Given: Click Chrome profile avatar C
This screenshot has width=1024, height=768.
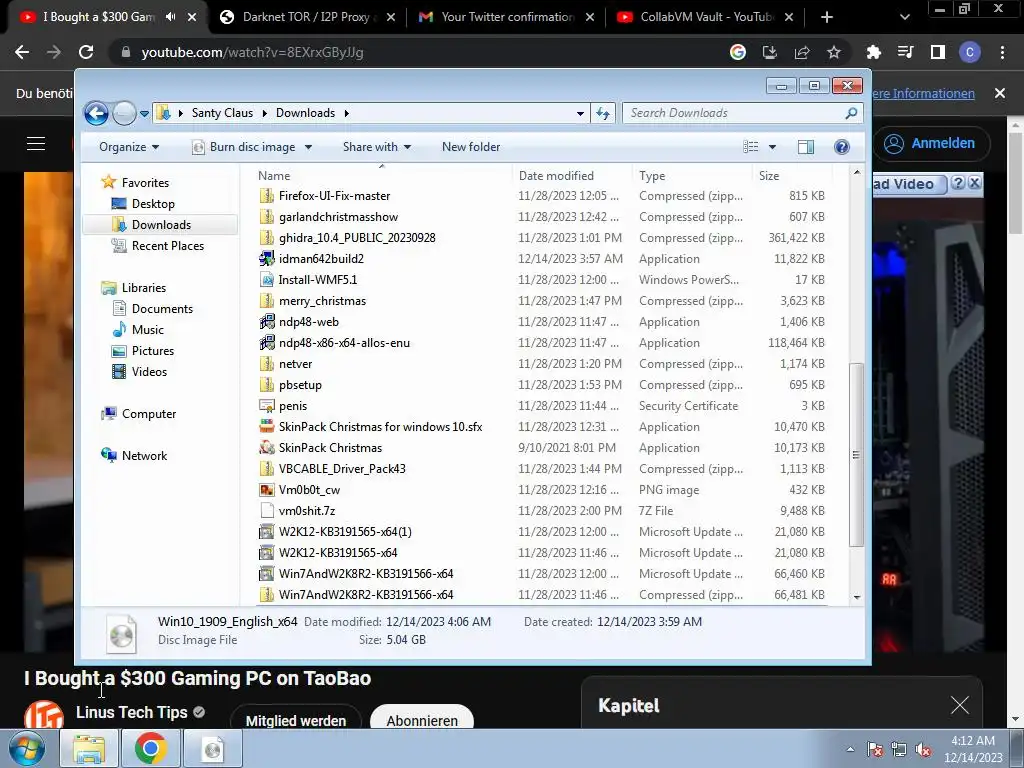Looking at the screenshot, I should click(x=970, y=52).
